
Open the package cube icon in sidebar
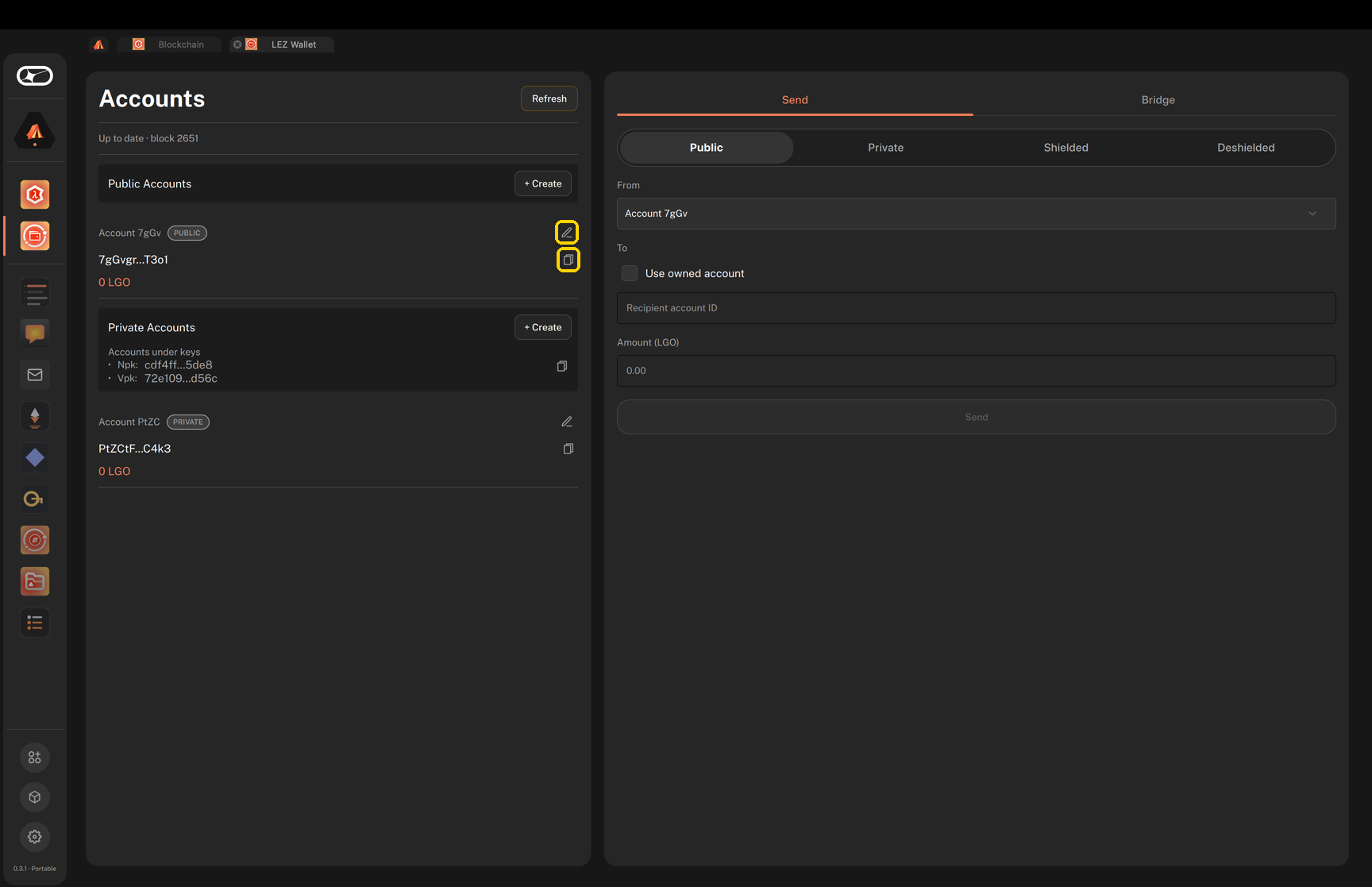pyautogui.click(x=35, y=797)
